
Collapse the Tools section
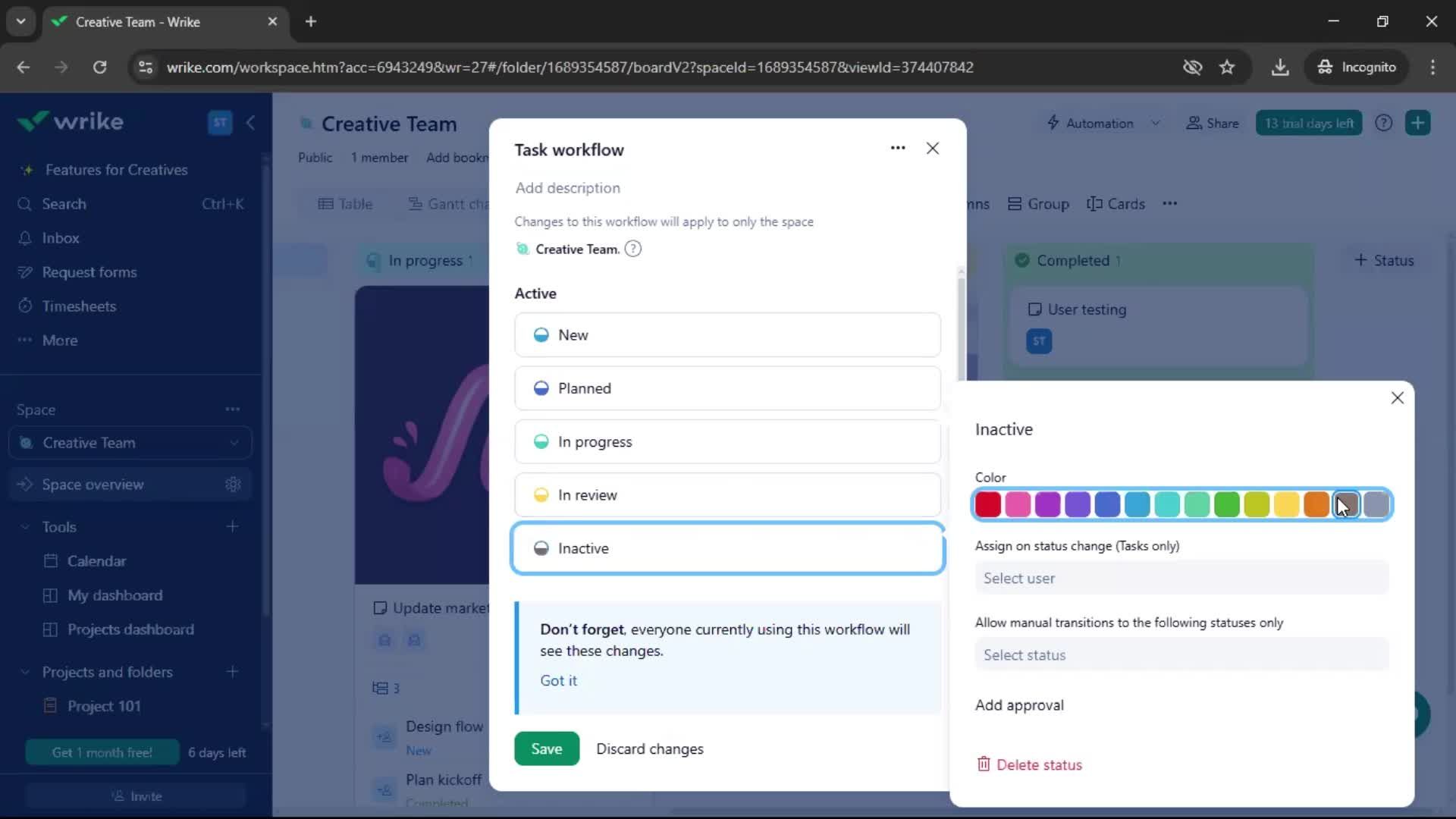pyautogui.click(x=25, y=527)
